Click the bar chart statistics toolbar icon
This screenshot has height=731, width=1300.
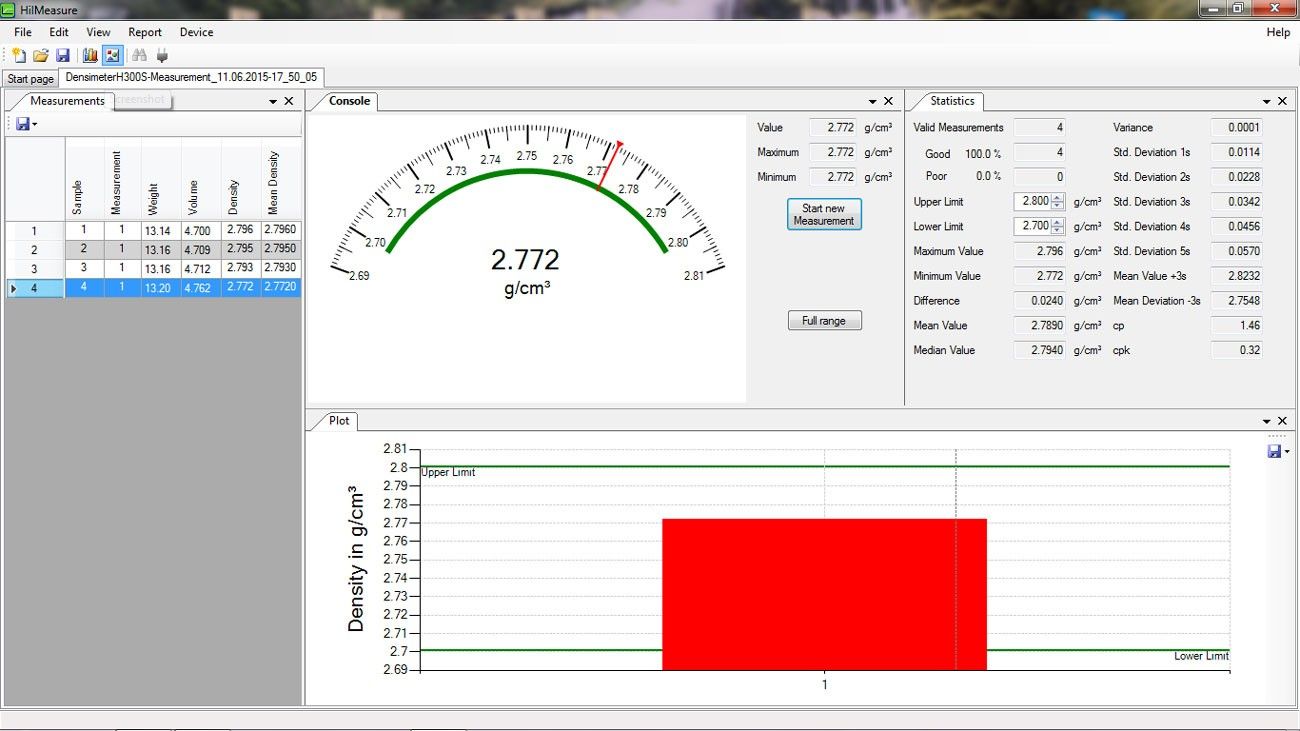coord(90,56)
